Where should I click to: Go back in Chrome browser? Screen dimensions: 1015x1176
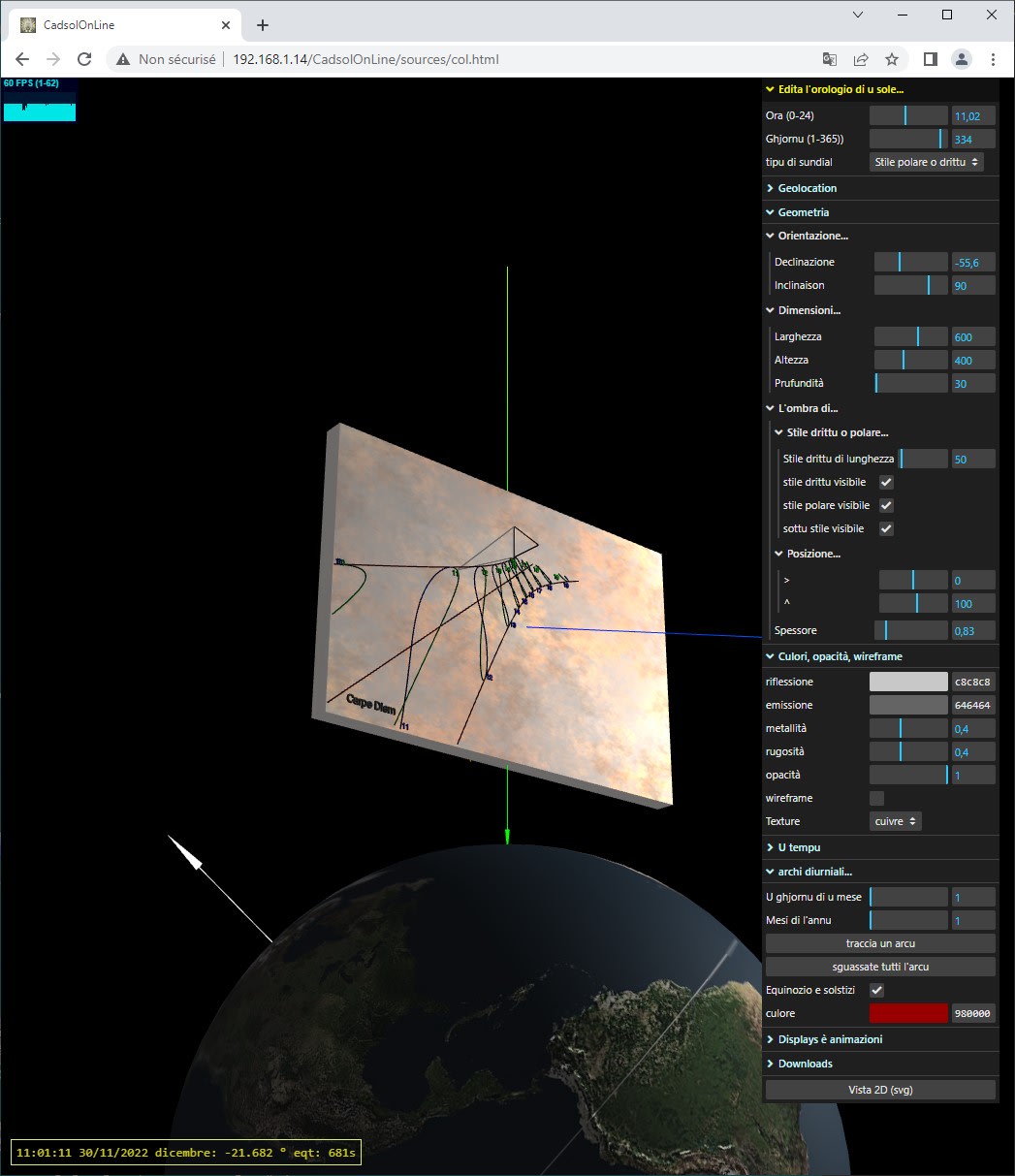(22, 59)
